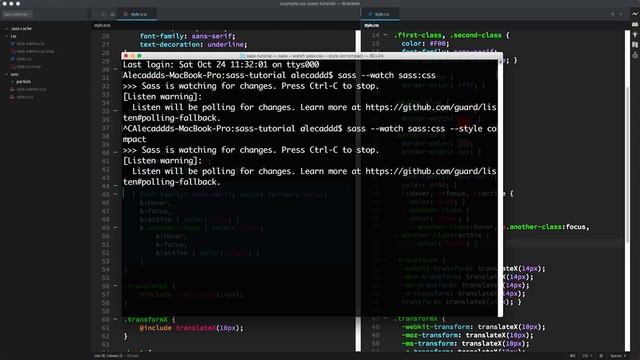
Task: Click the 'Last login' line in Terminal
Action: pyautogui.click(x=221, y=64)
